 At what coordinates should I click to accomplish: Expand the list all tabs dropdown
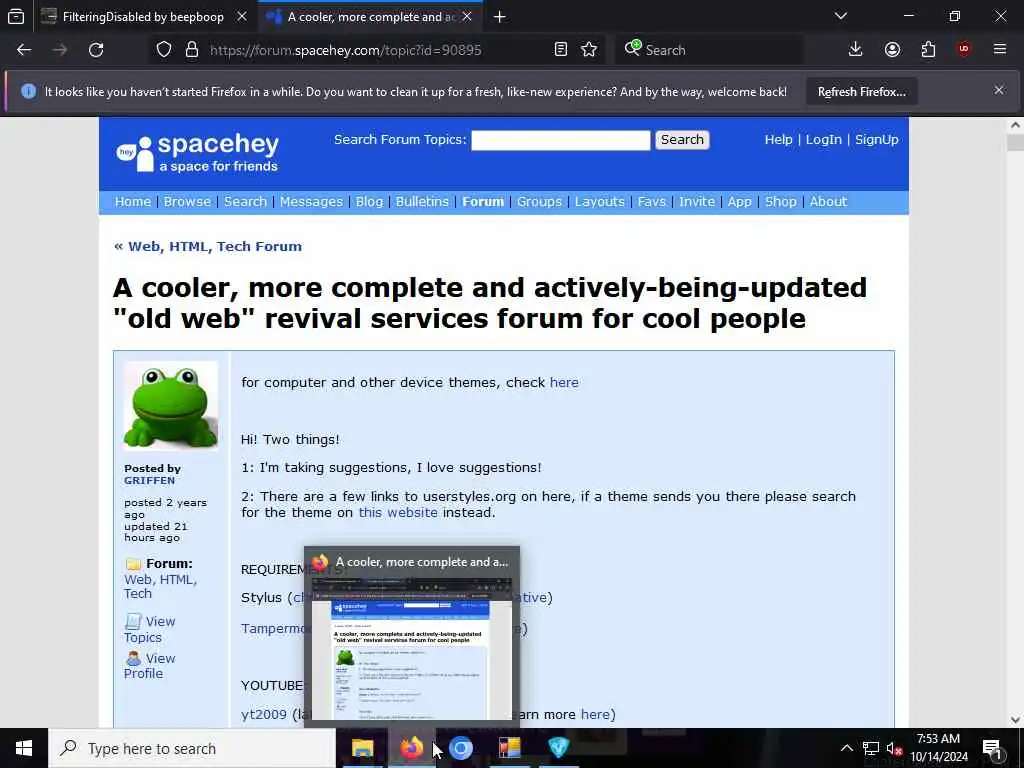point(841,16)
